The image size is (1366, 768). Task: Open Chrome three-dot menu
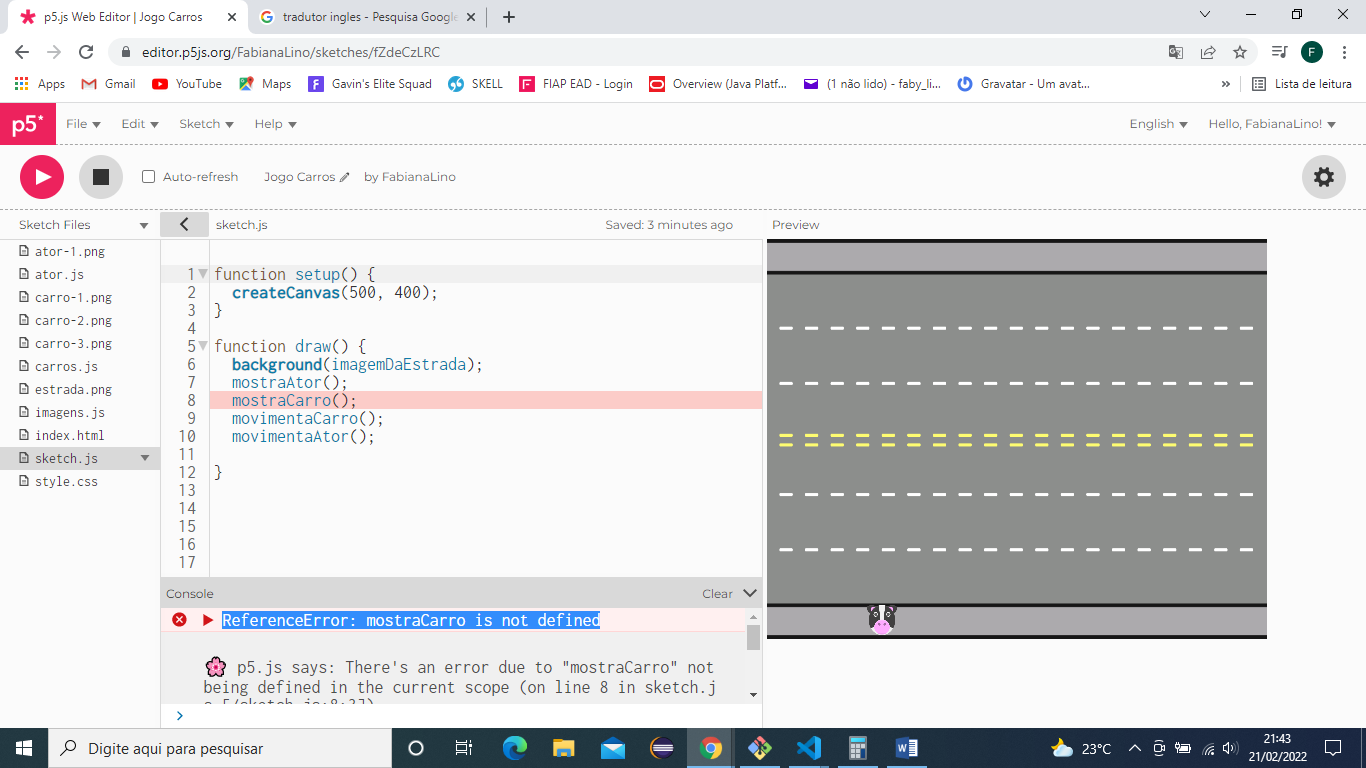click(x=1344, y=52)
